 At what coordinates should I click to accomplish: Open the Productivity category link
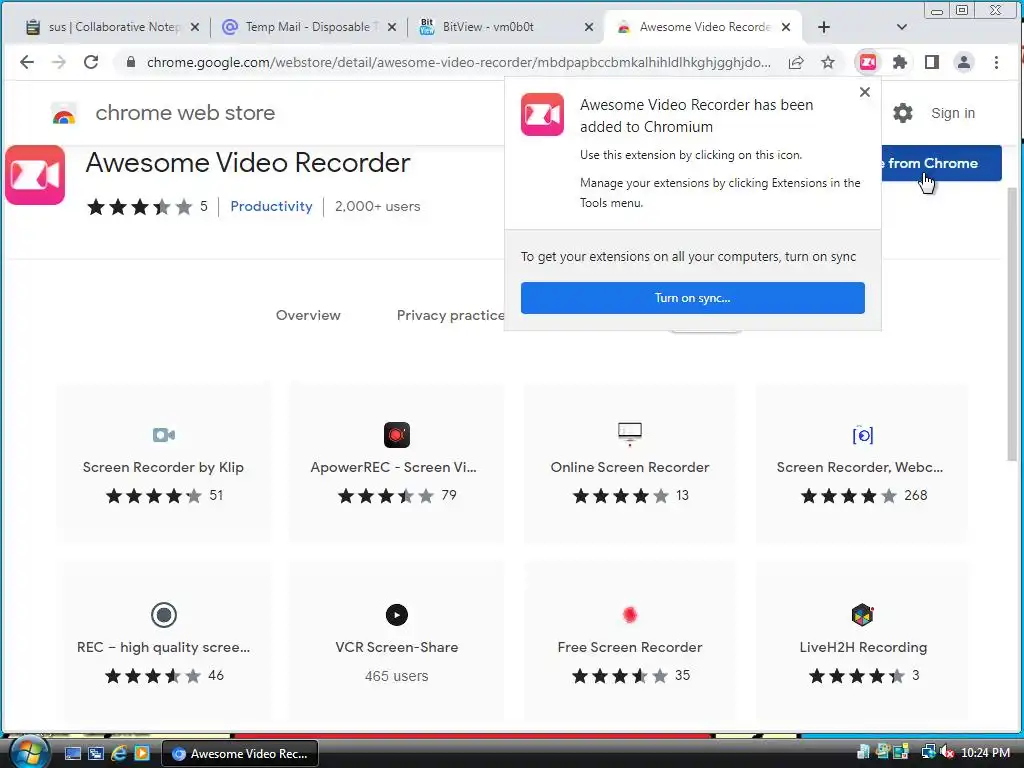(x=271, y=206)
